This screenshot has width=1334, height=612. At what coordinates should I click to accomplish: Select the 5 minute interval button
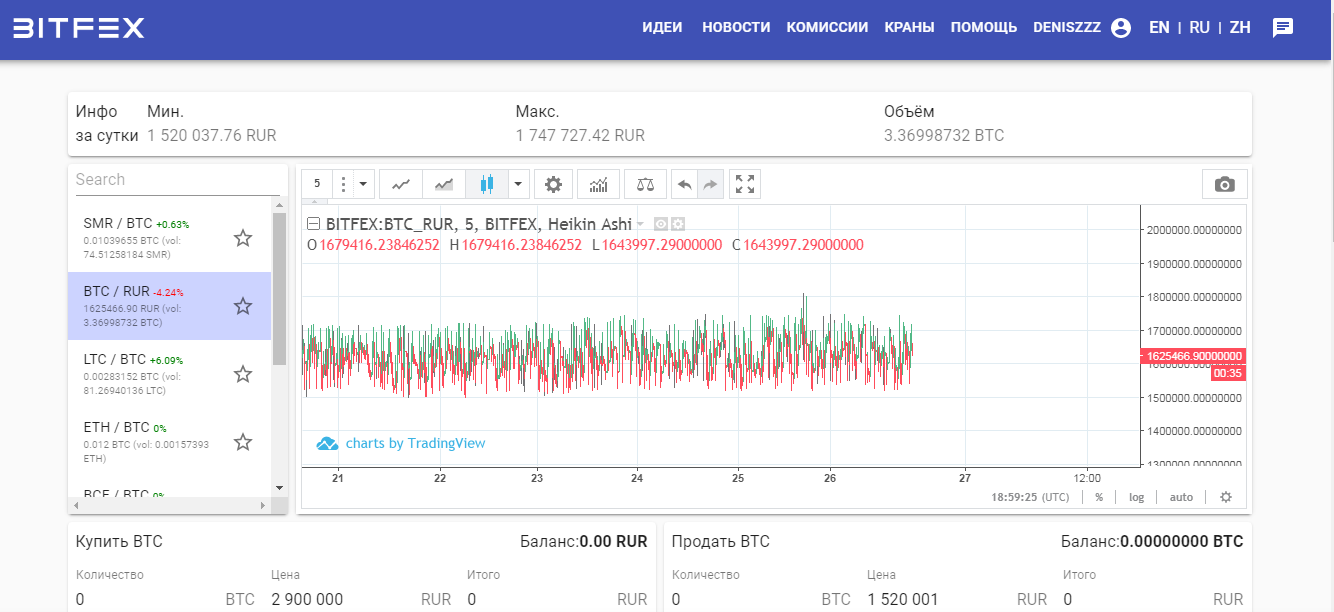tap(317, 184)
